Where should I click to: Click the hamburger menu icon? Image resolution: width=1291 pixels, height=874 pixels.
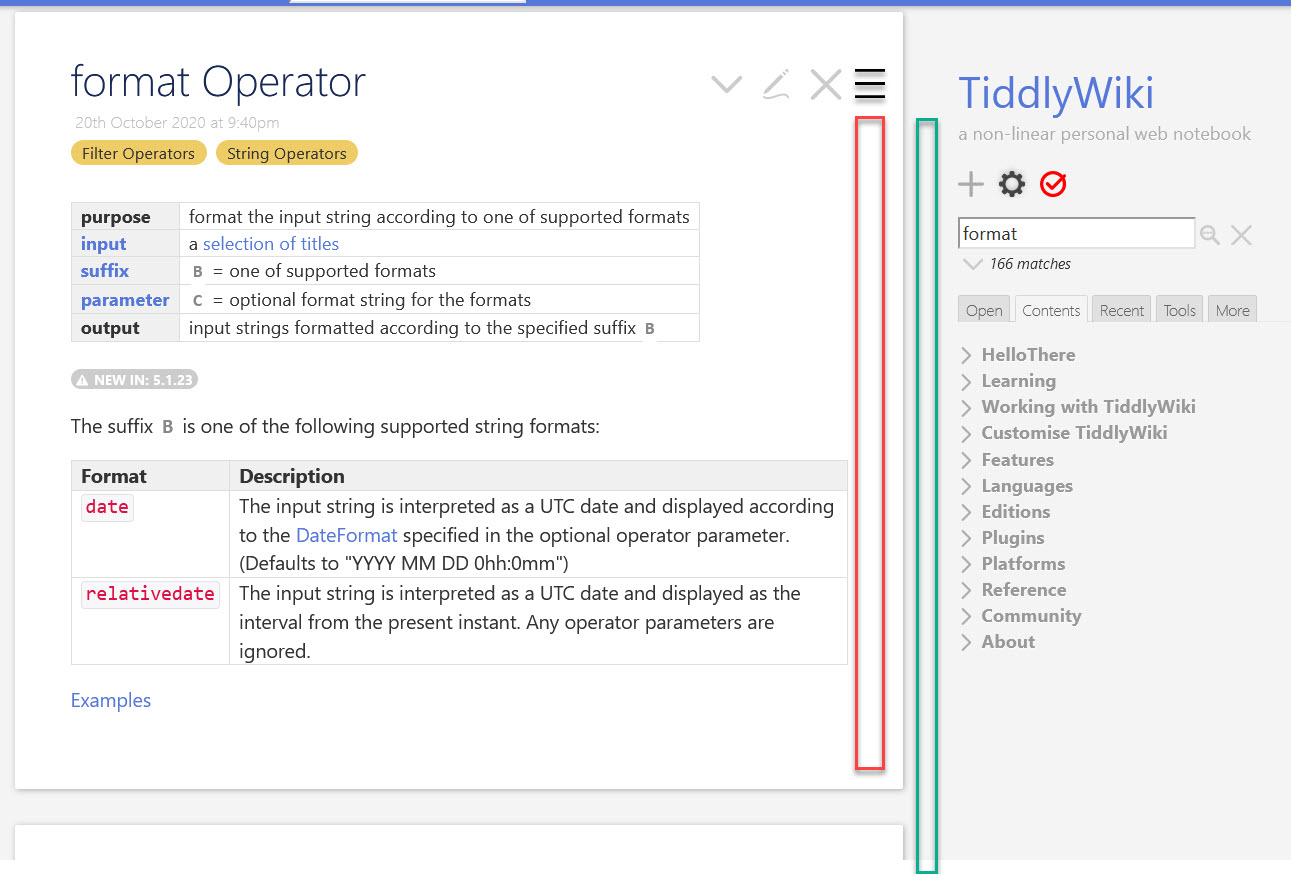tap(870, 84)
